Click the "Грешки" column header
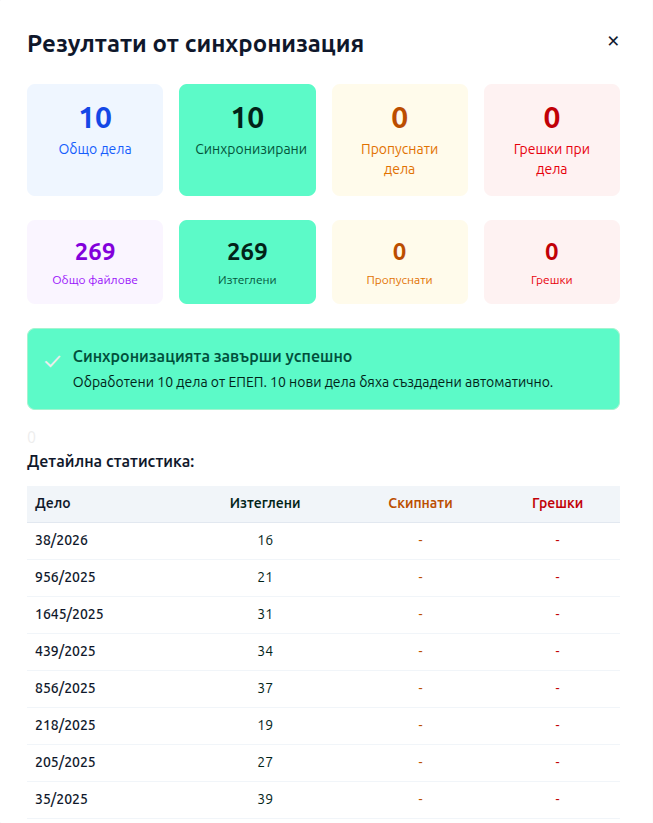Image resolution: width=653 pixels, height=823 pixels. coord(557,504)
